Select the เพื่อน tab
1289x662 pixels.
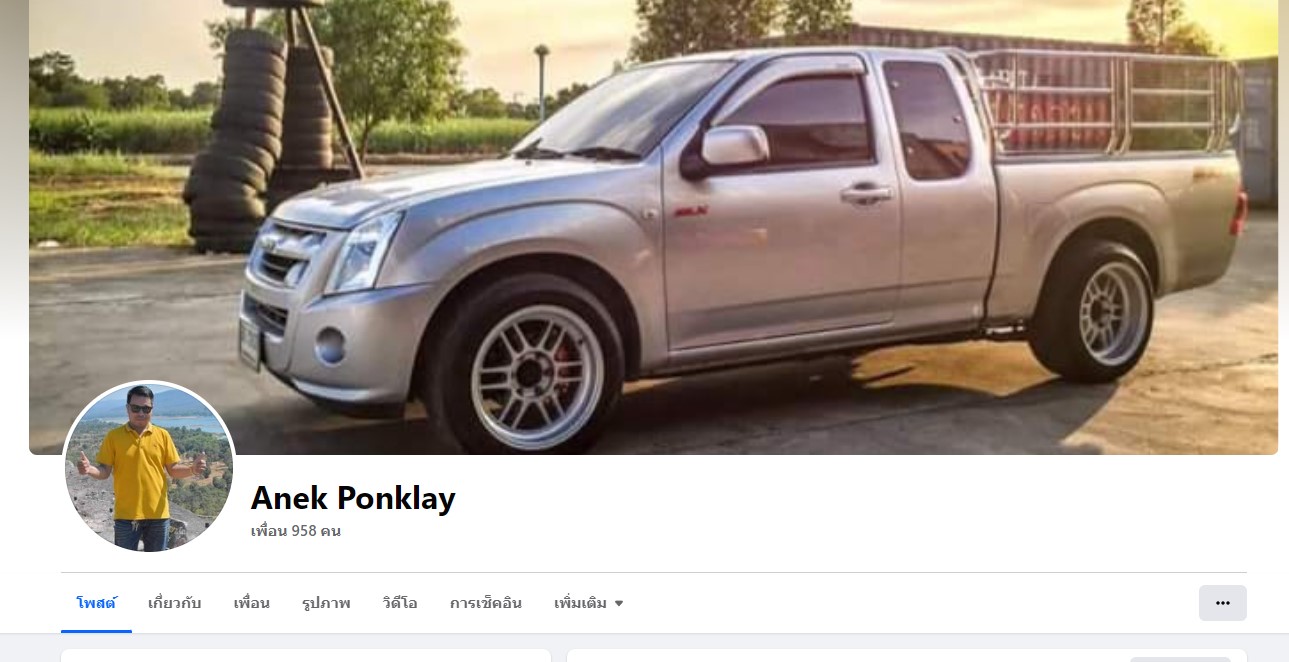[251, 603]
